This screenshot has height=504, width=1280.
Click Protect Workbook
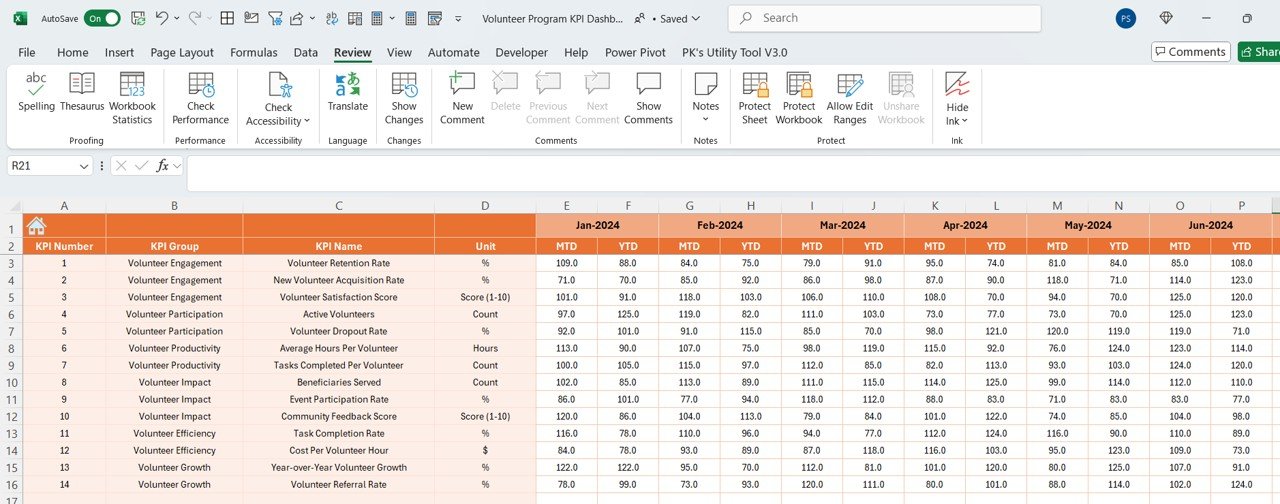click(799, 98)
